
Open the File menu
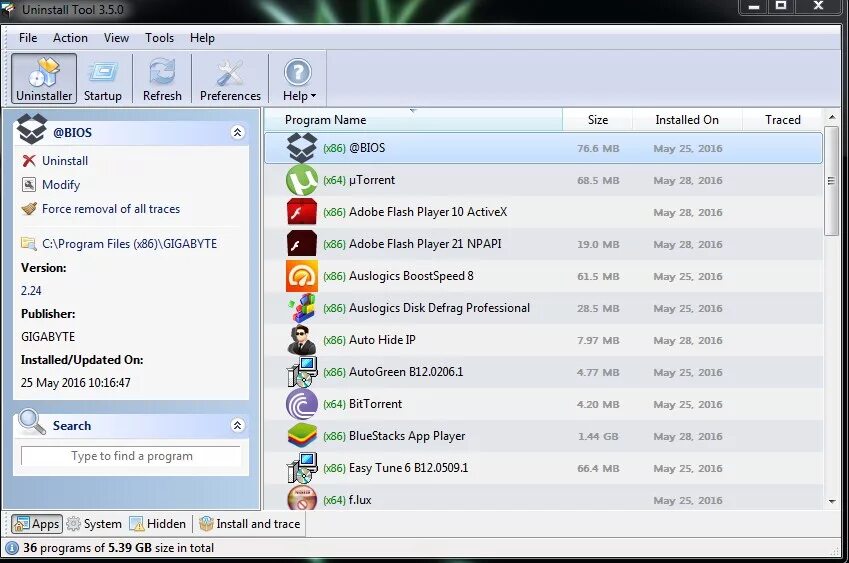click(28, 38)
